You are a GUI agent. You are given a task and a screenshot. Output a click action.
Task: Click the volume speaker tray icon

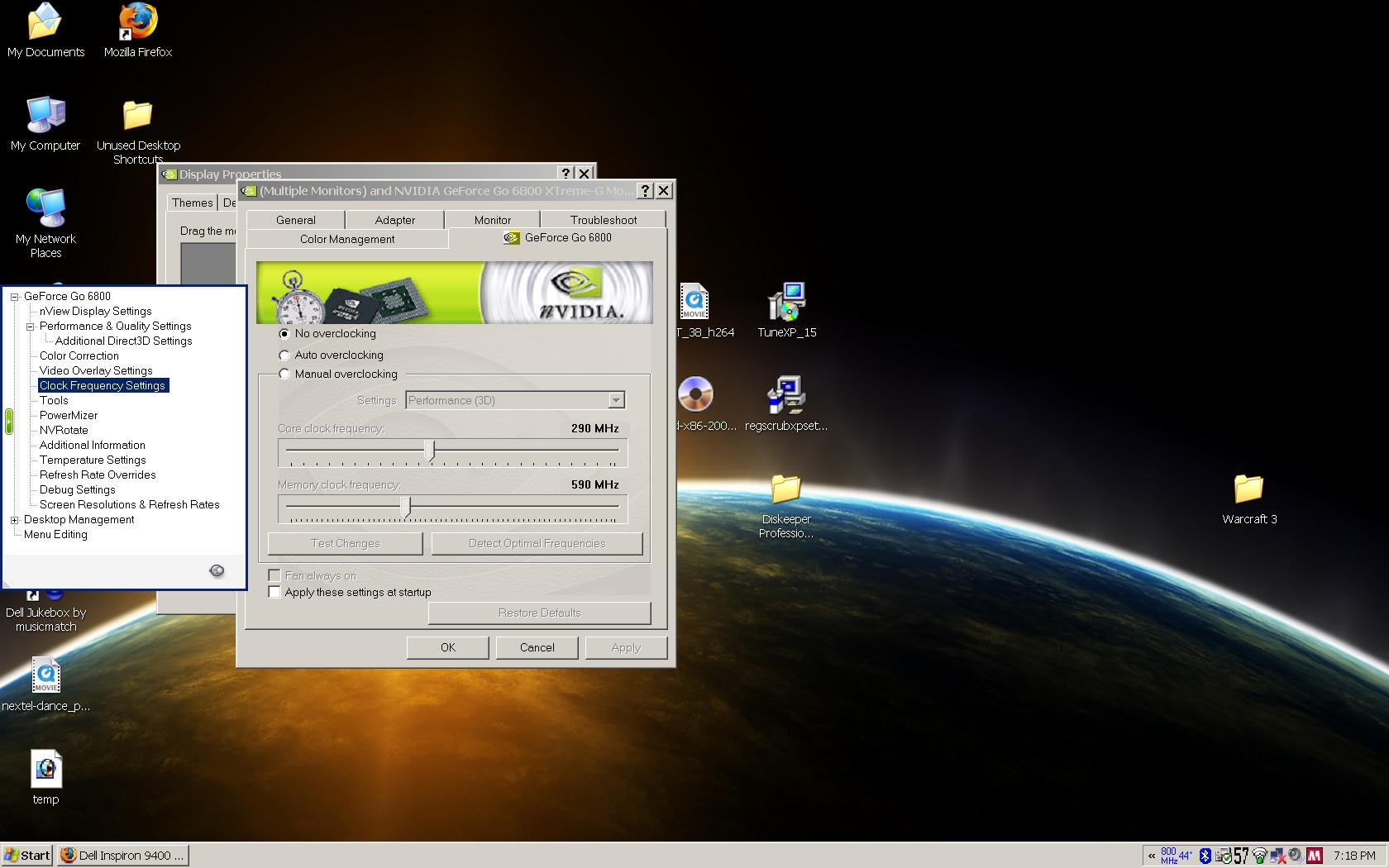pos(1296,856)
